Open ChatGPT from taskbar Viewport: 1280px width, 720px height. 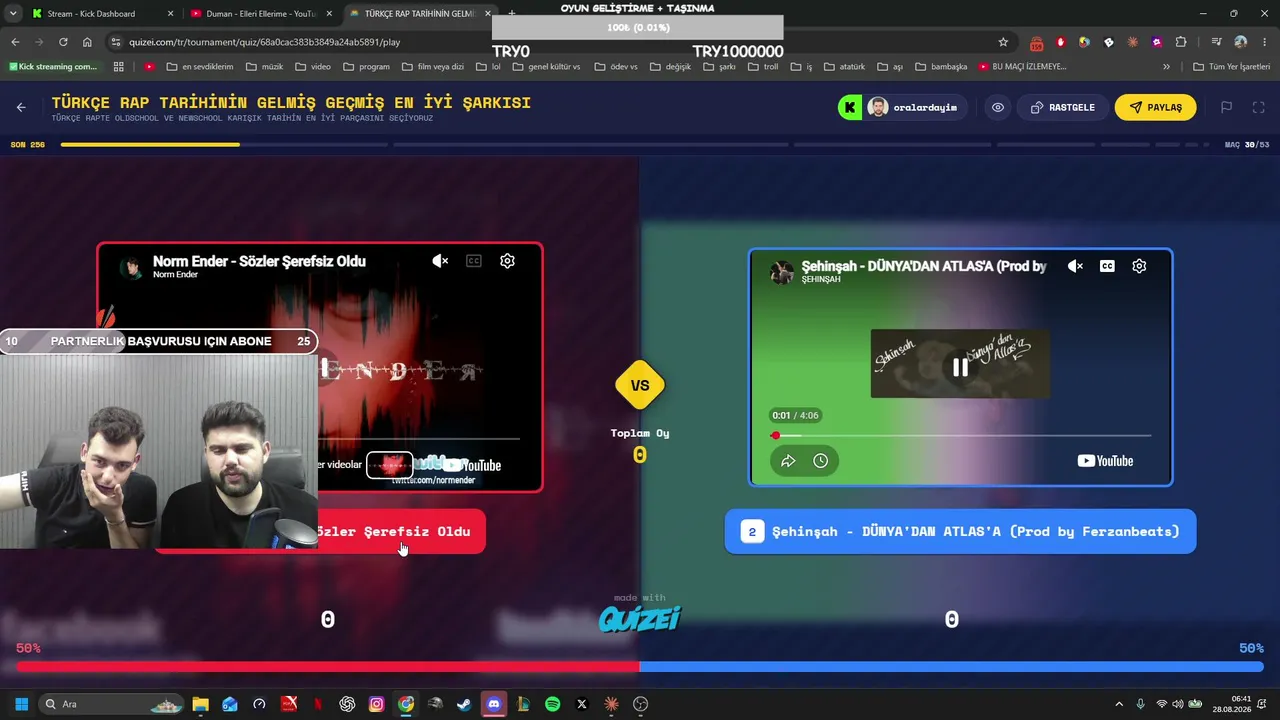point(347,704)
